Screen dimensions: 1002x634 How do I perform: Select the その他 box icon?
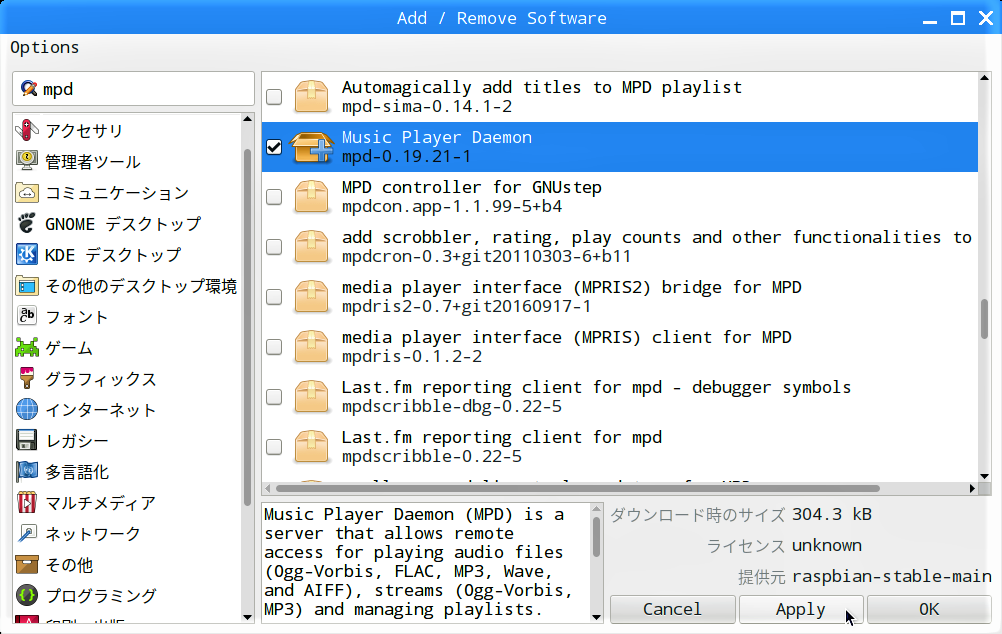pyautogui.click(x=27, y=564)
